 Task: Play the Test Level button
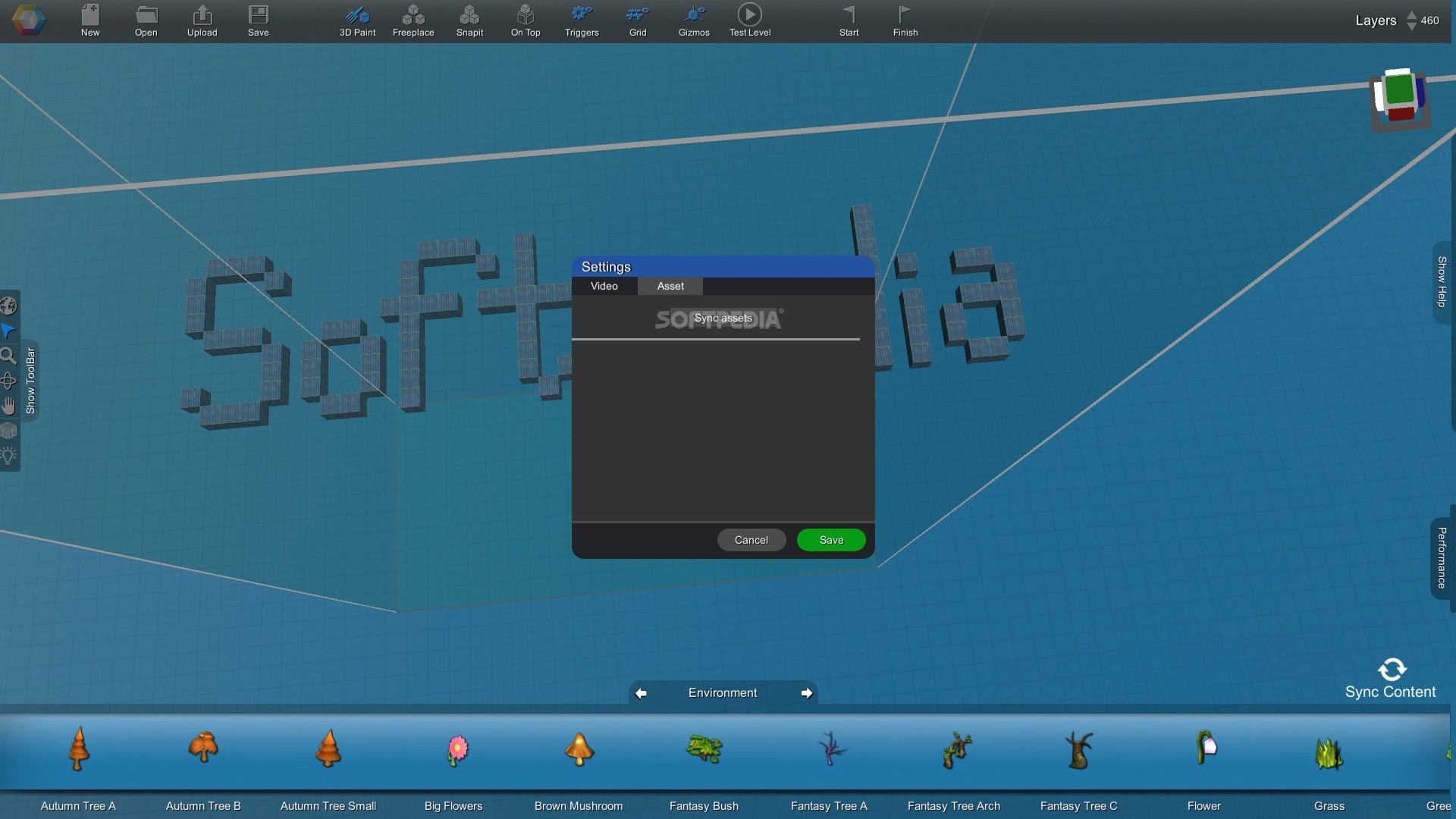[x=750, y=20]
